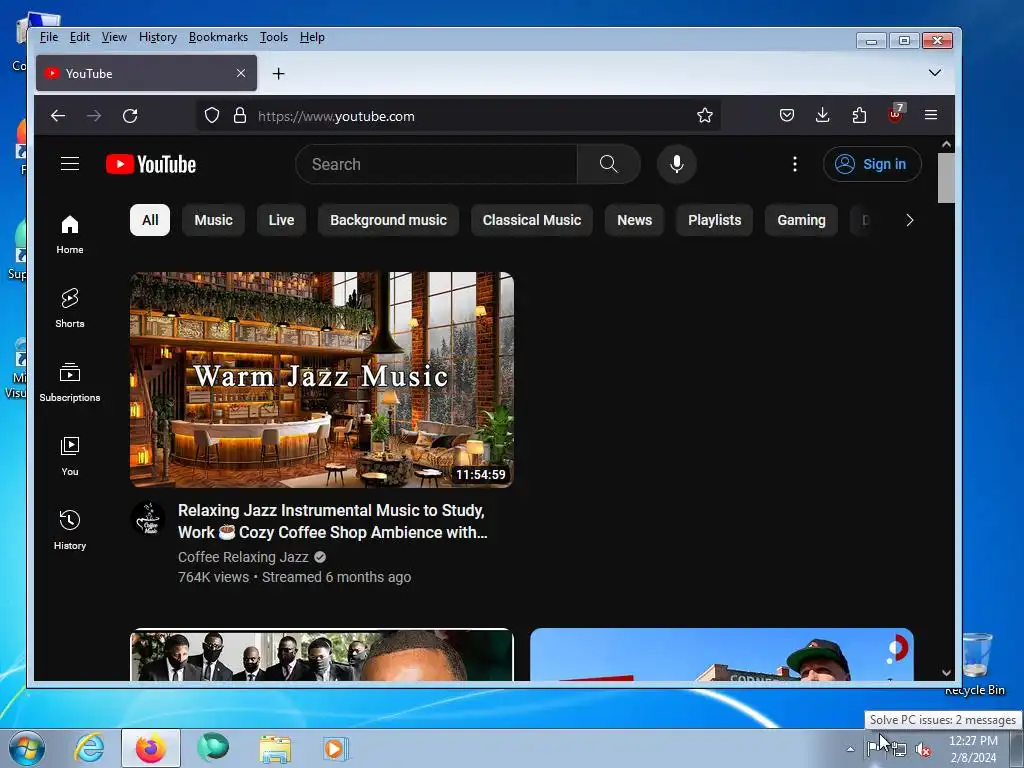This screenshot has width=1024, height=768.
Task: Open the Coffee Relaxing Jazz channel name
Action: tap(243, 557)
